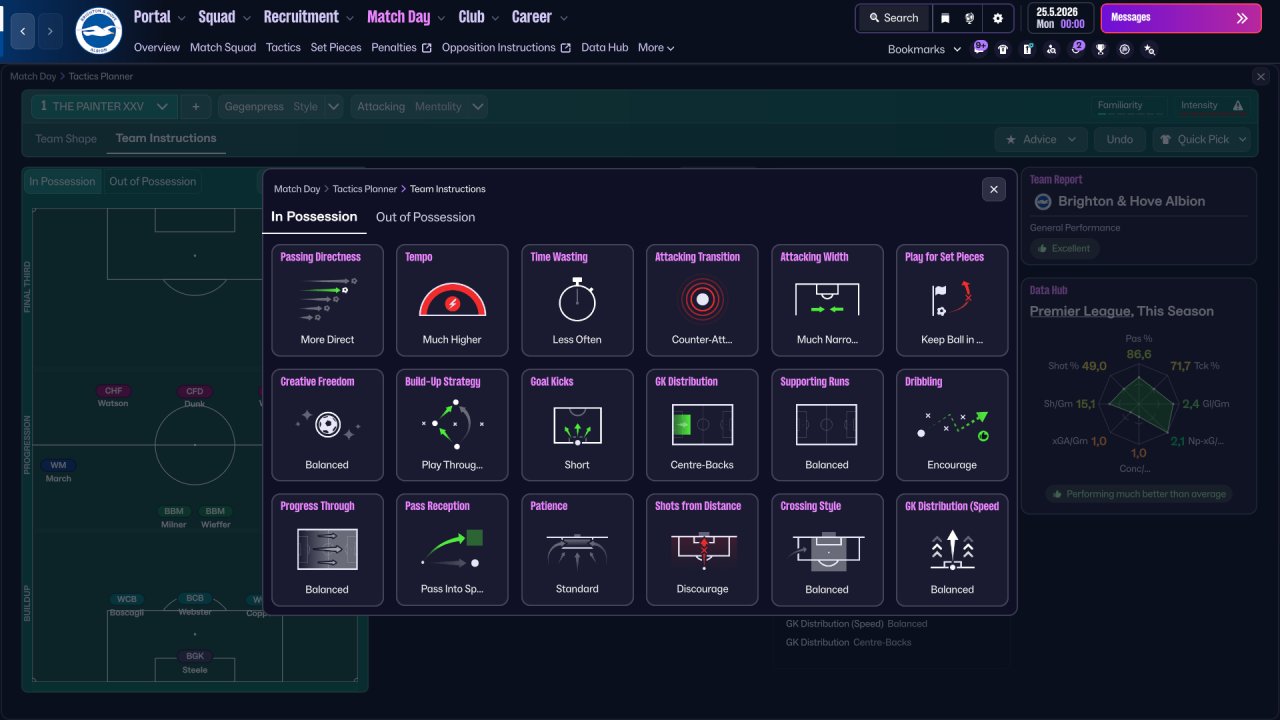The width and height of the screenshot is (1280, 720).
Task: Open the shirt icon bookmark shortcut
Action: (x=1003, y=49)
